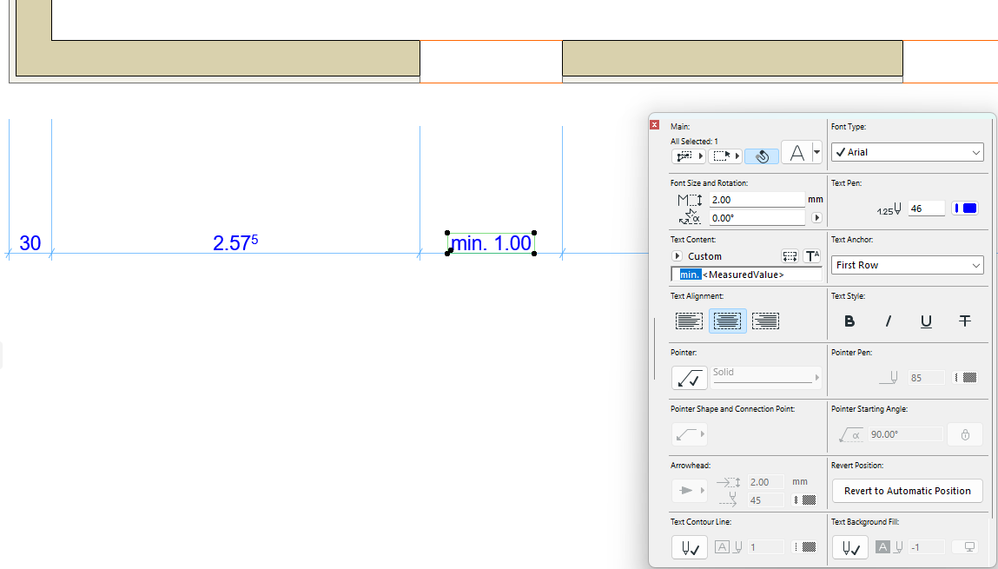This screenshot has height=569, width=998.
Task: Open the Arial font type dropdown
Action: [x=907, y=152]
